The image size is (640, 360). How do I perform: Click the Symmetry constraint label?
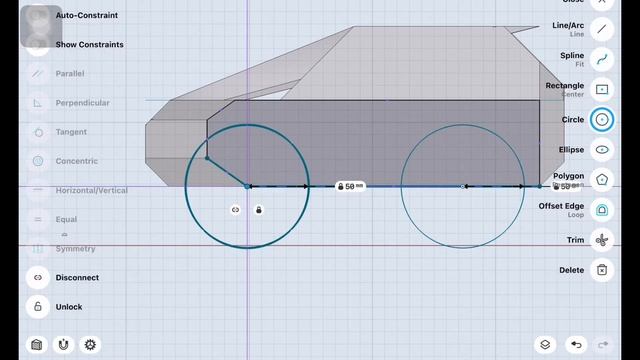pos(75,249)
